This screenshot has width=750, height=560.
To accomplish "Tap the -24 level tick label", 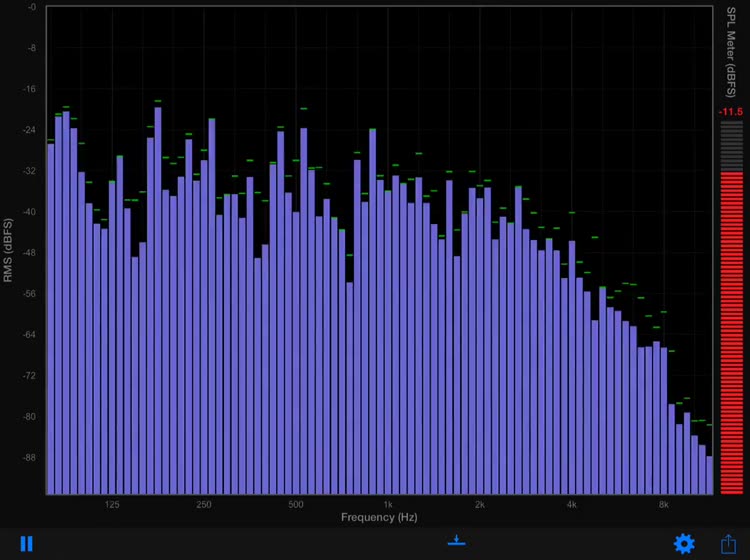I will click(x=29, y=130).
